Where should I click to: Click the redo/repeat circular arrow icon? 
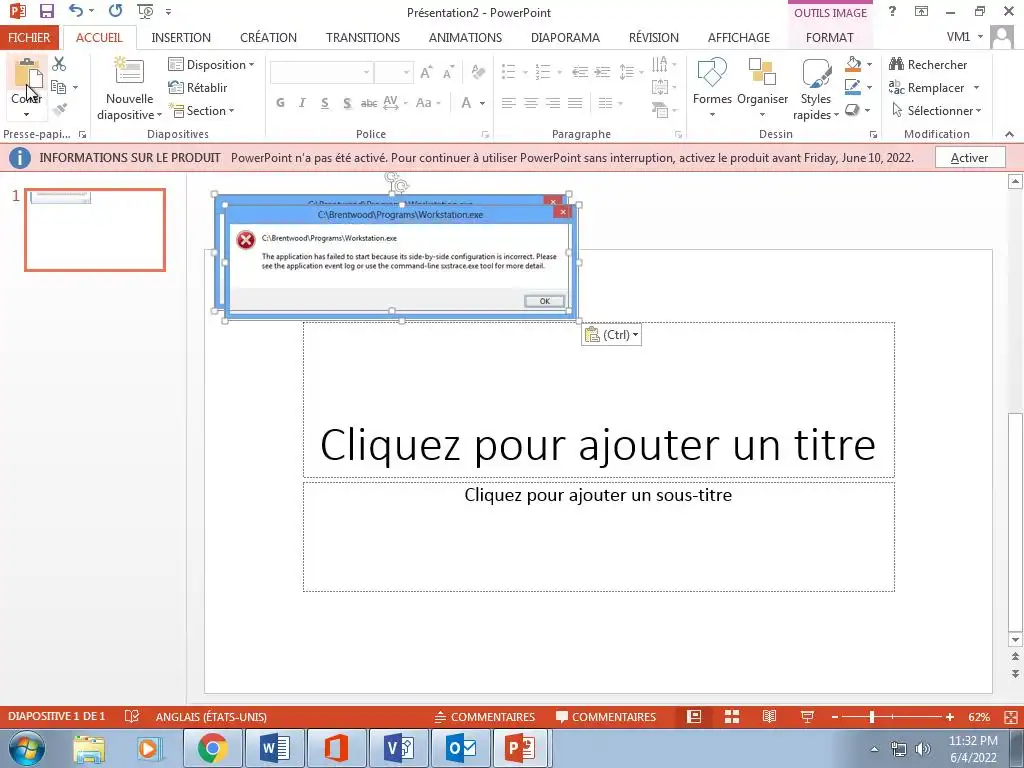coord(116,11)
